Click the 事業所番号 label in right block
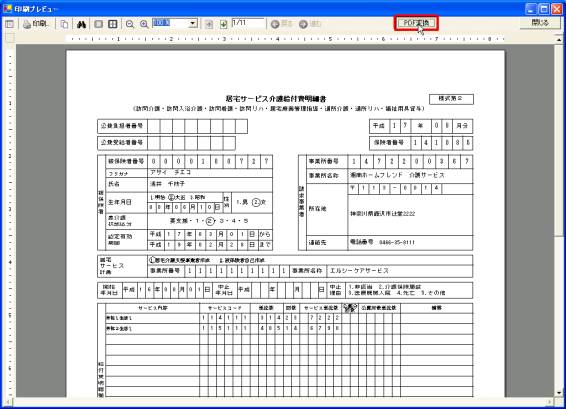566x409 pixels. 323,161
